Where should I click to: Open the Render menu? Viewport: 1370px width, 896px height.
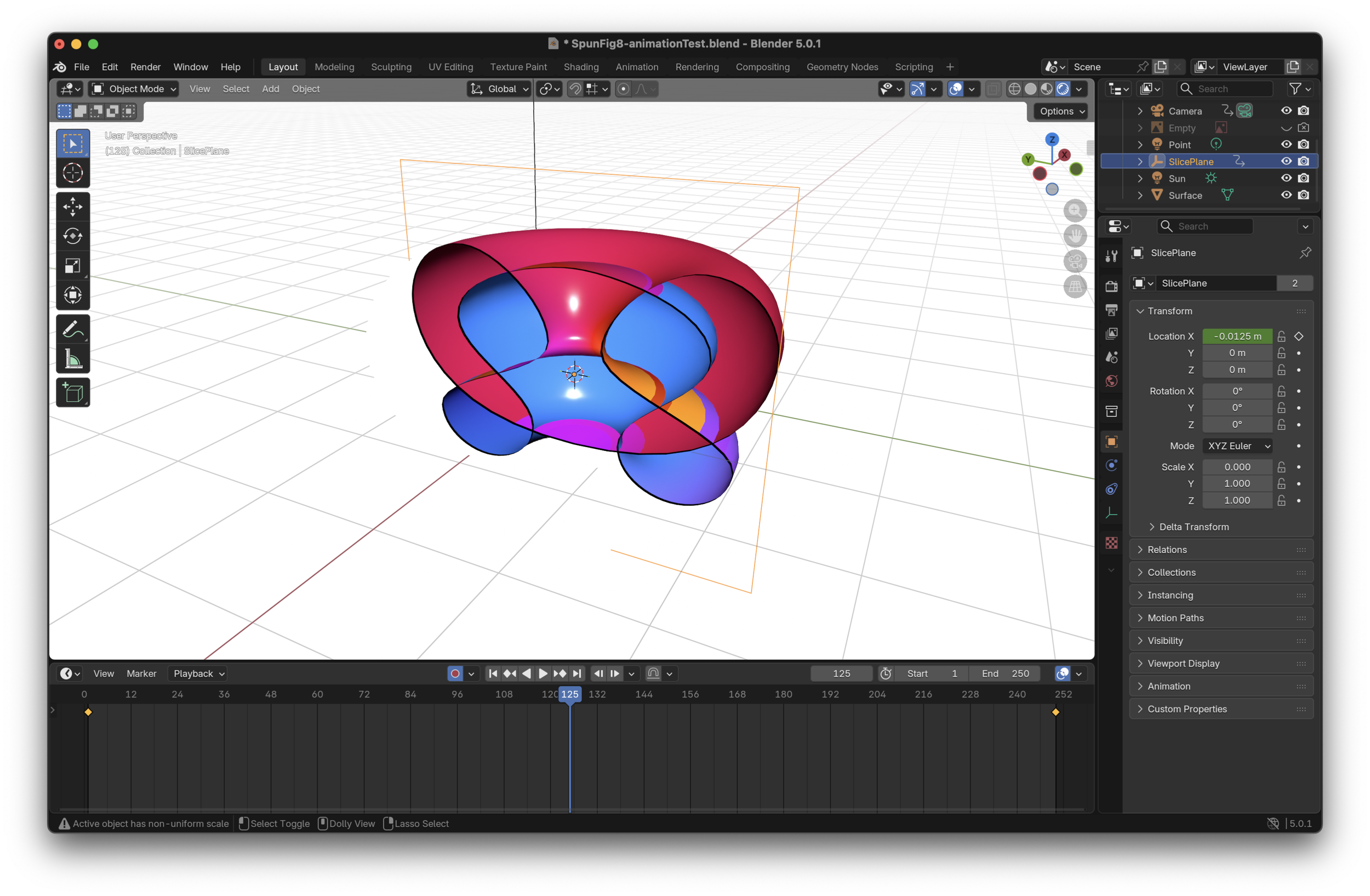[x=145, y=67]
